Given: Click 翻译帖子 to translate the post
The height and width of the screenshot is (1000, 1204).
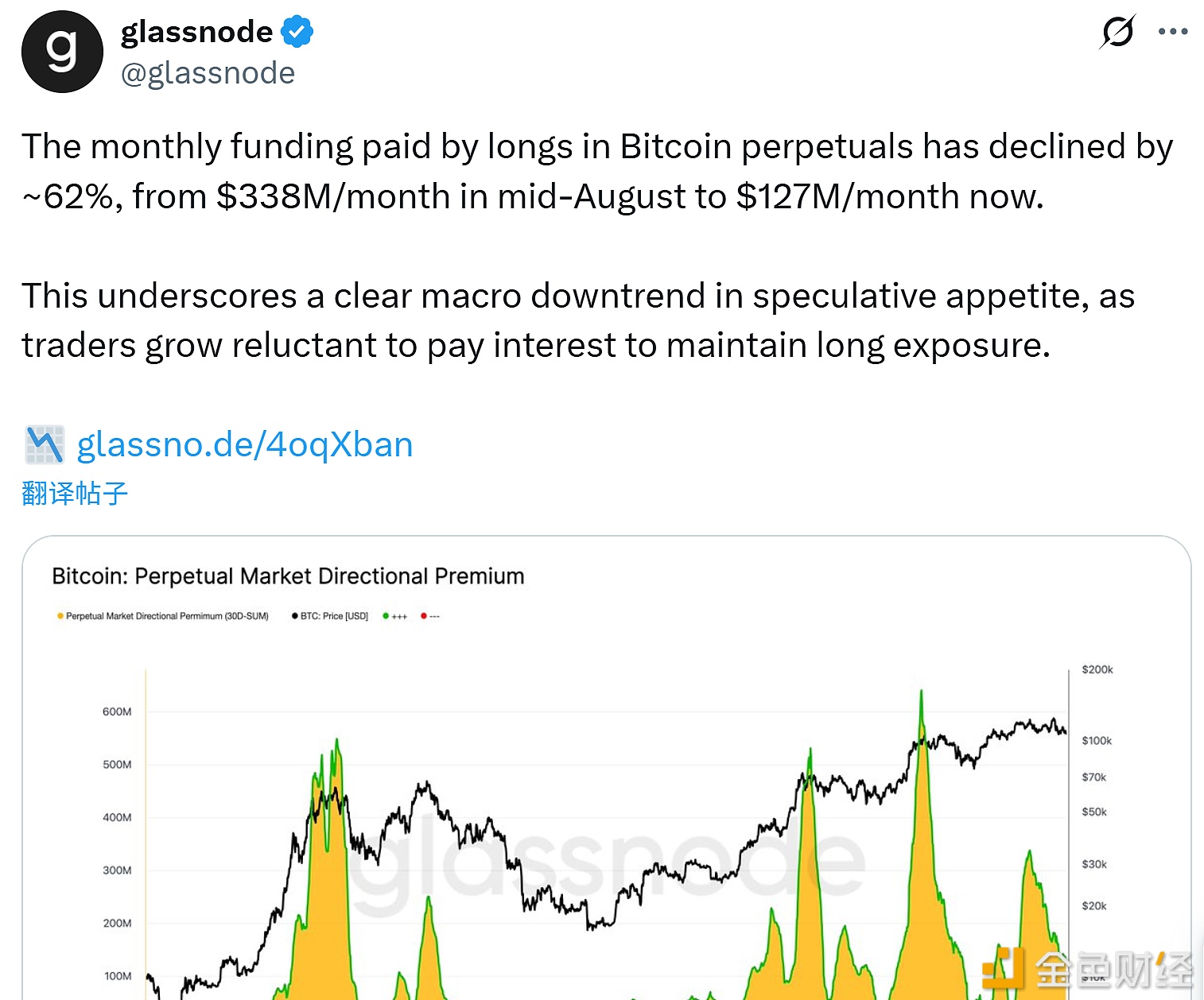Looking at the screenshot, I should [x=73, y=493].
